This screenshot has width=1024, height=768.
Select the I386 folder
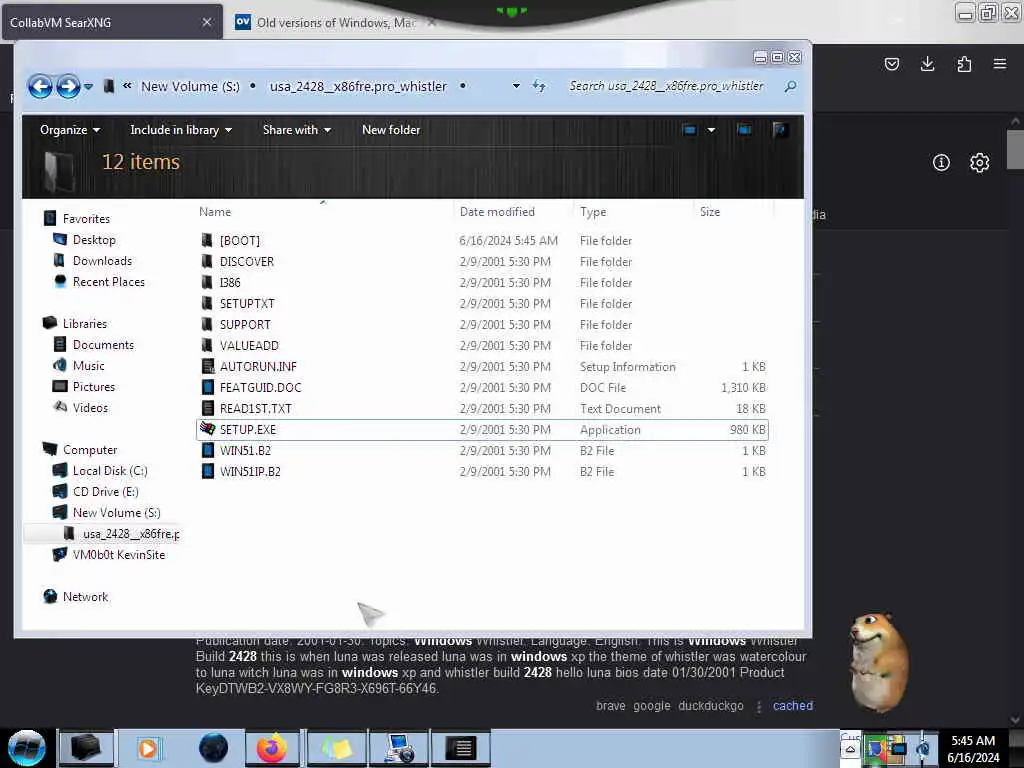pyautogui.click(x=230, y=283)
